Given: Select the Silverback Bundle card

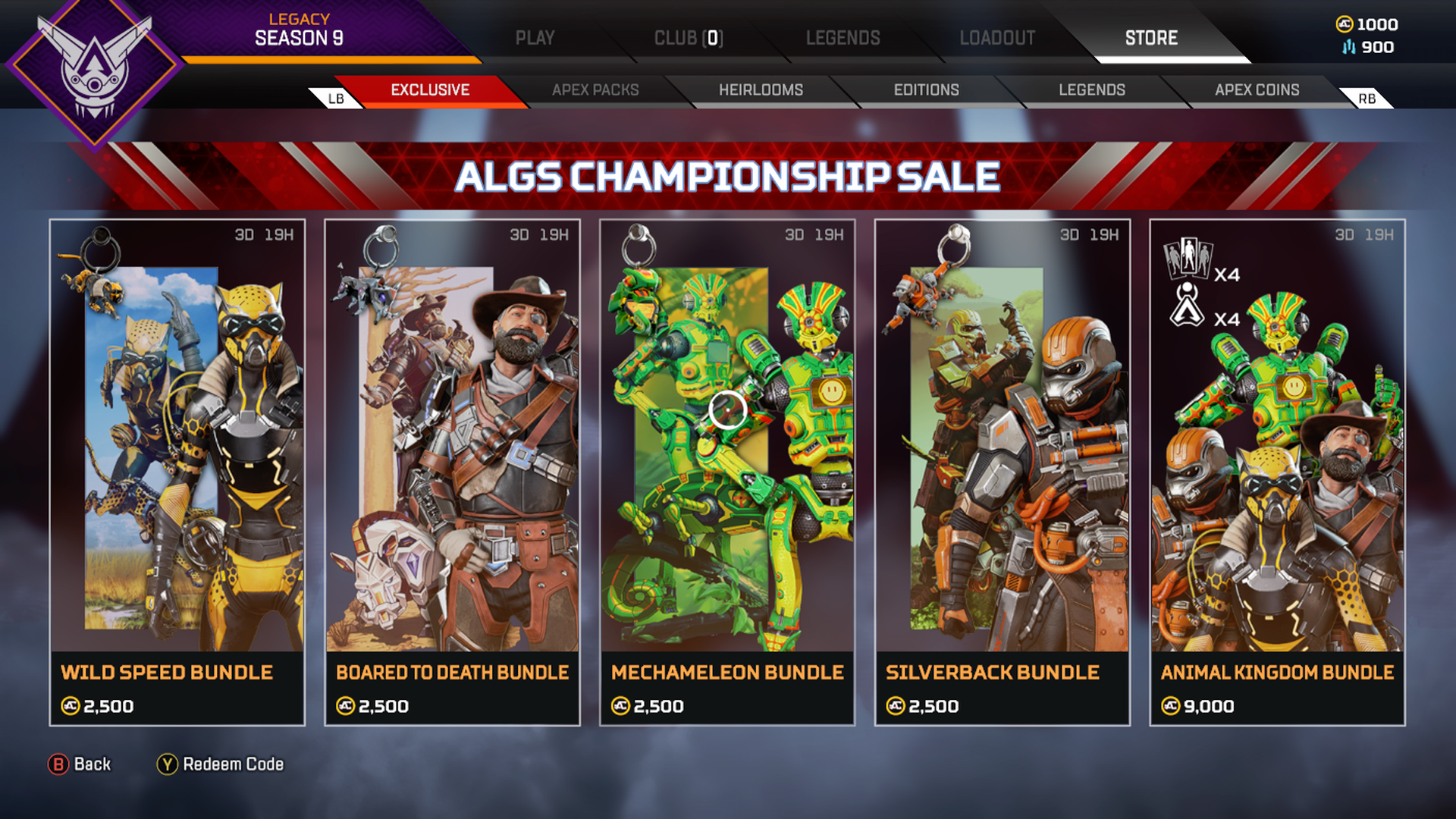Looking at the screenshot, I should [1002, 472].
